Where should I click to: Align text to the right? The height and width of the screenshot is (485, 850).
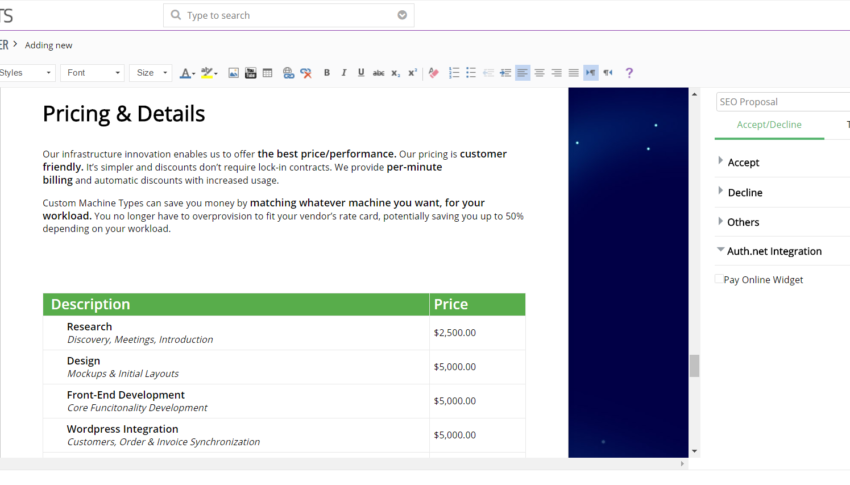pos(557,73)
